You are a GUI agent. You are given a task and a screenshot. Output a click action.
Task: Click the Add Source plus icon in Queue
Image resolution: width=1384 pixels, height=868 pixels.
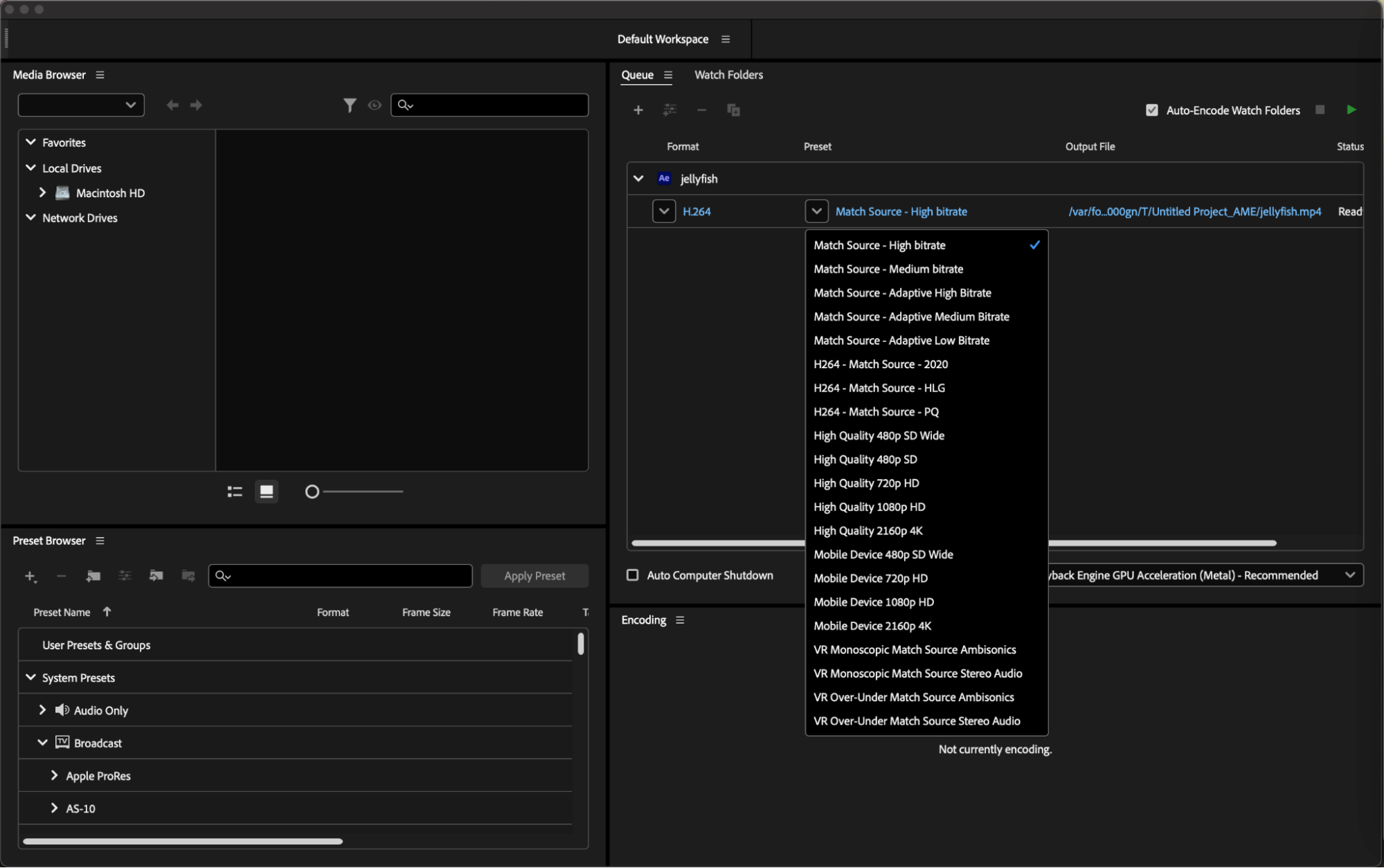[x=638, y=110]
